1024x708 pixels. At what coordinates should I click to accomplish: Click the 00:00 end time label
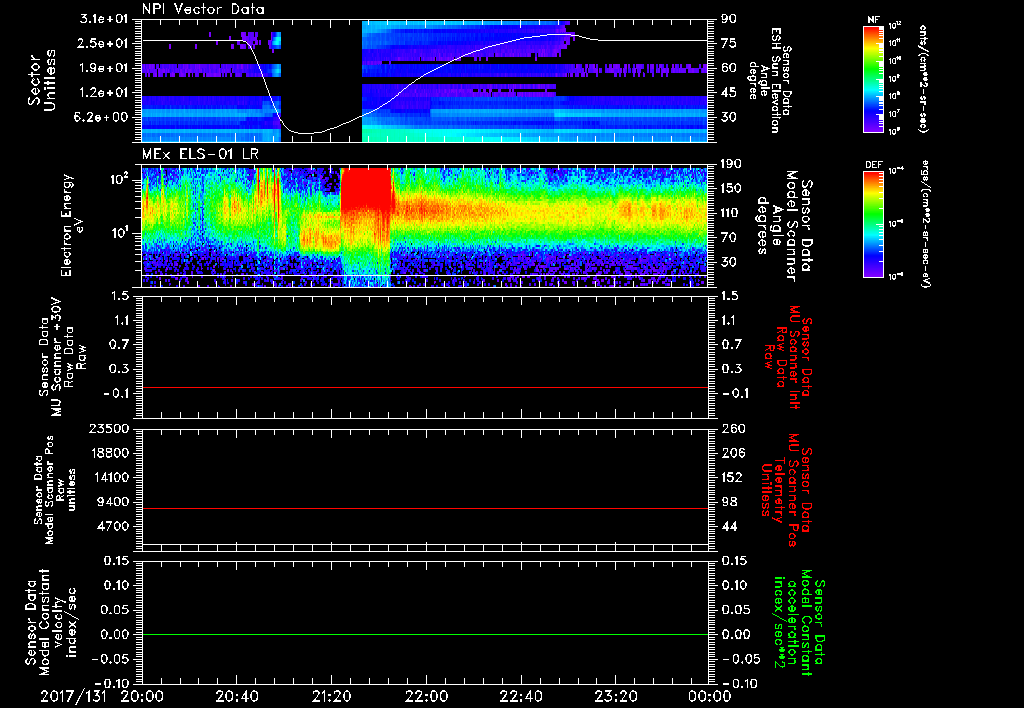(710, 696)
